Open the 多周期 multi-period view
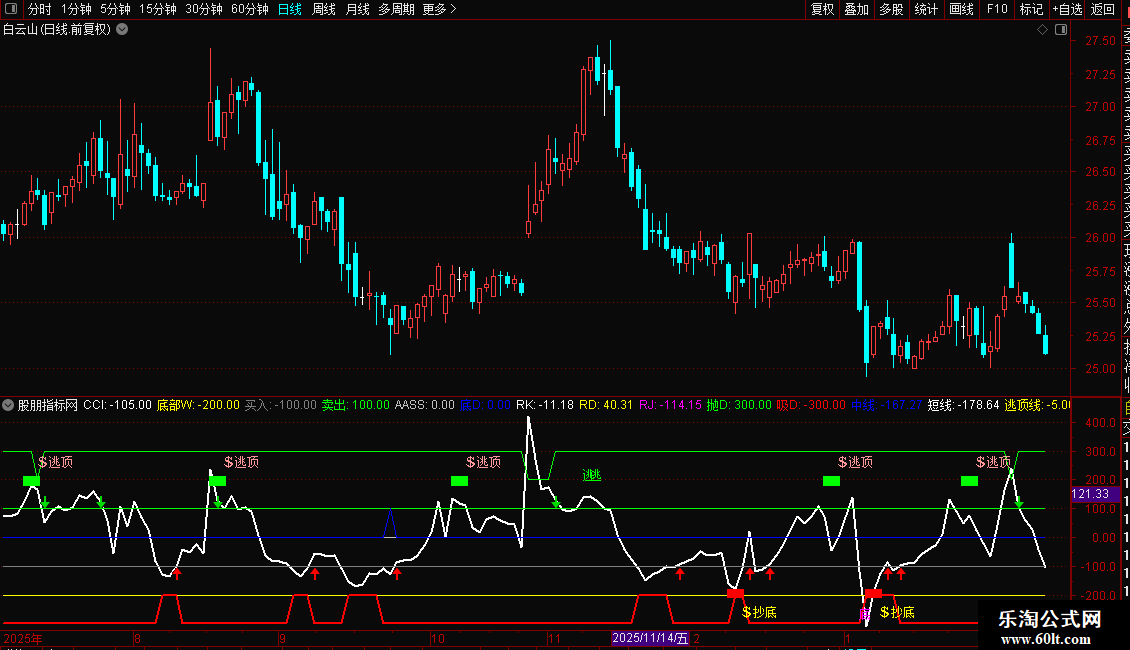 click(x=397, y=9)
